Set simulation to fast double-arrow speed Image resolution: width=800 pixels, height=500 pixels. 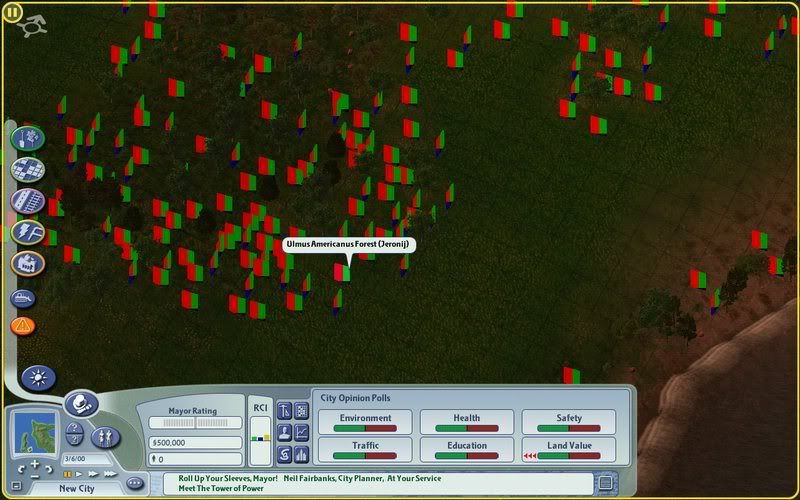pos(93,474)
